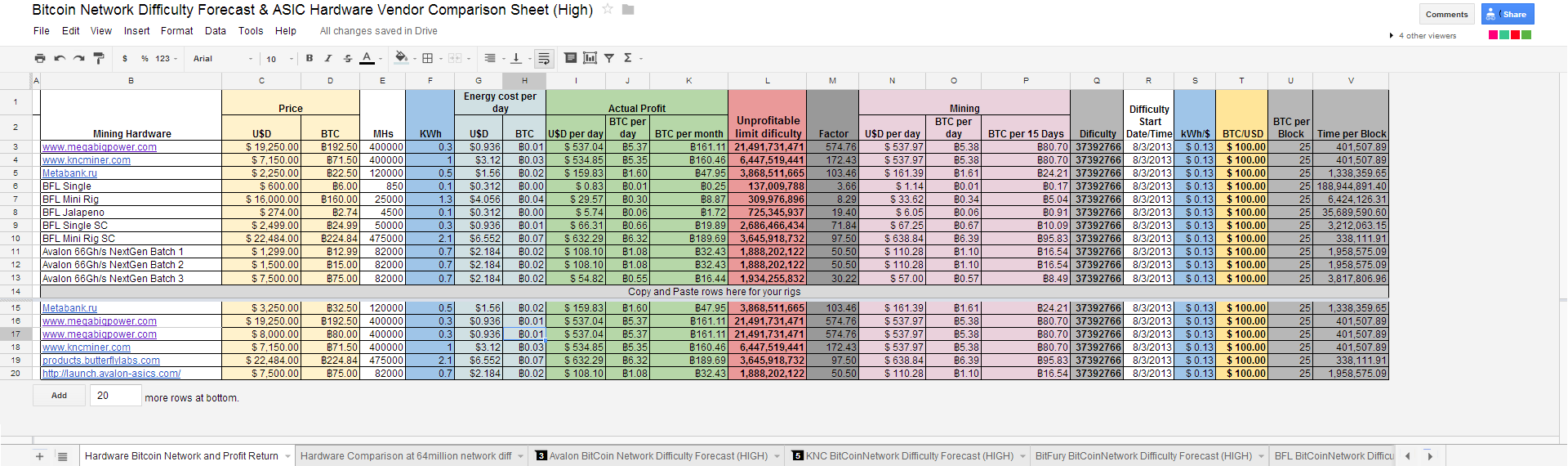
Task: Click the vertical align icon
Action: (516, 58)
